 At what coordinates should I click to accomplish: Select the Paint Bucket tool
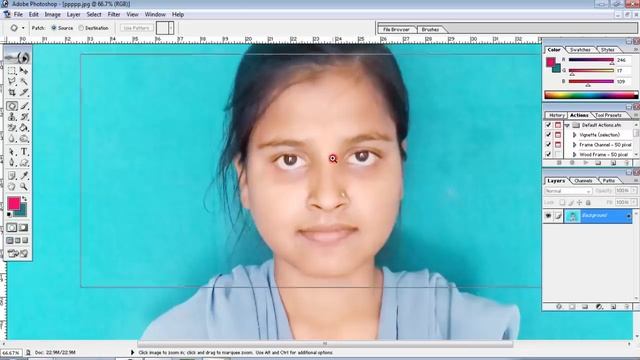(x=24, y=128)
